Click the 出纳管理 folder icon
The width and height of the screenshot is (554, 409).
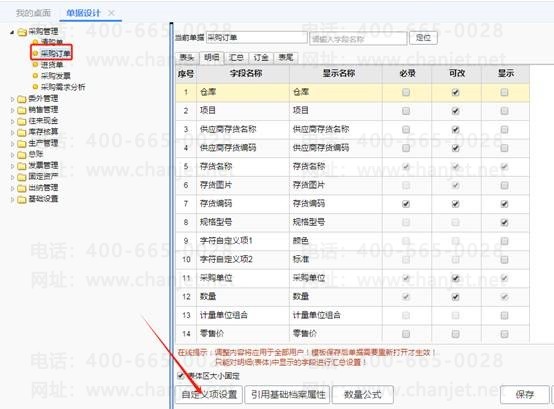tap(22, 188)
